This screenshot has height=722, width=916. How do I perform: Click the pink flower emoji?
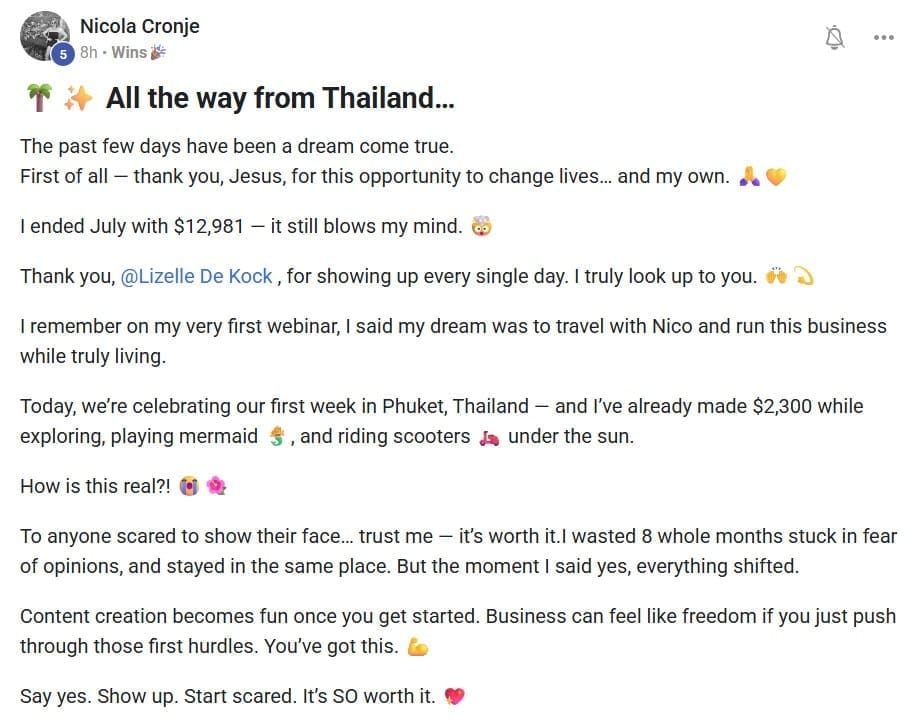pos(216,486)
